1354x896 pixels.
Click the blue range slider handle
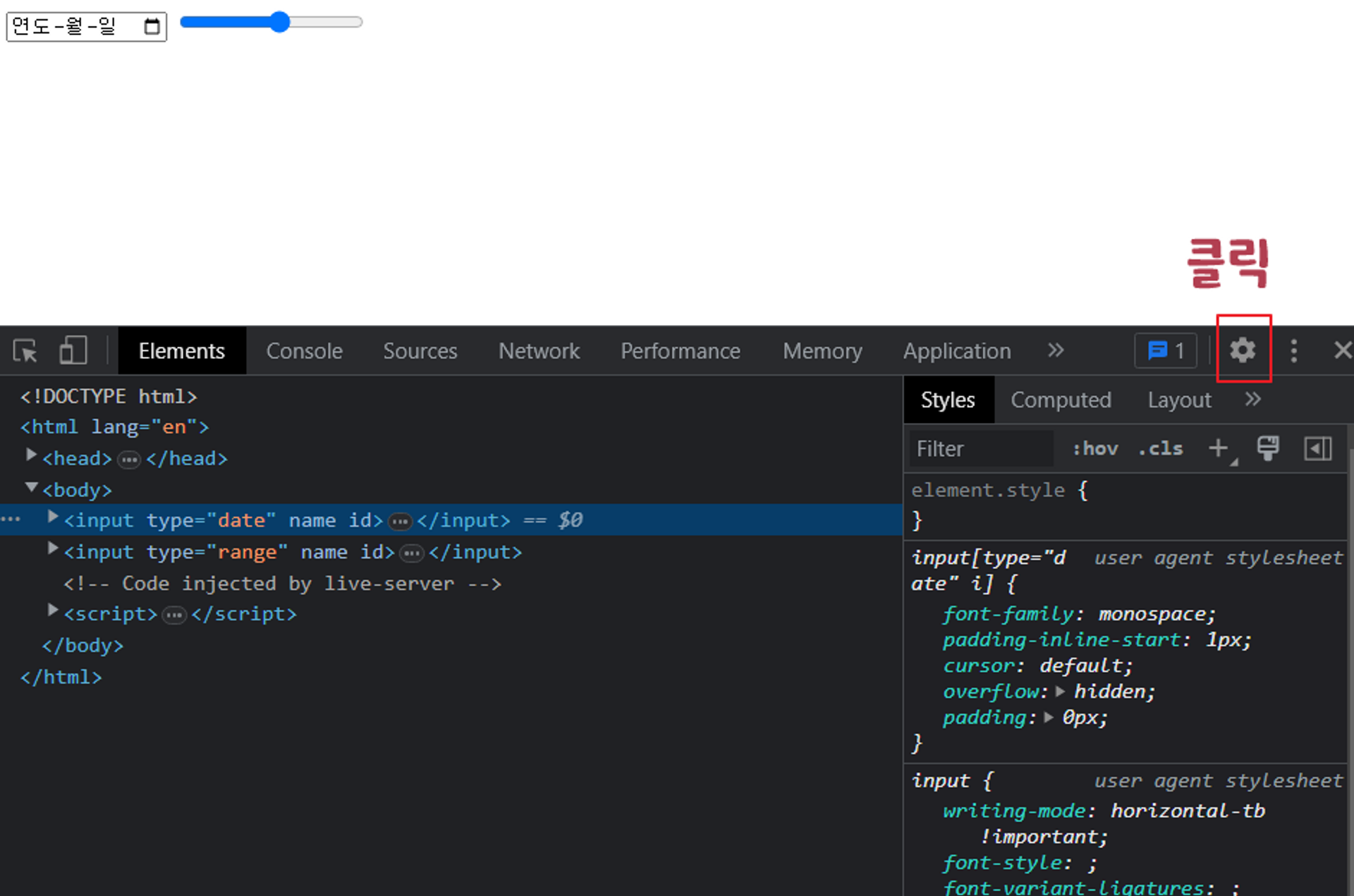coord(280,22)
